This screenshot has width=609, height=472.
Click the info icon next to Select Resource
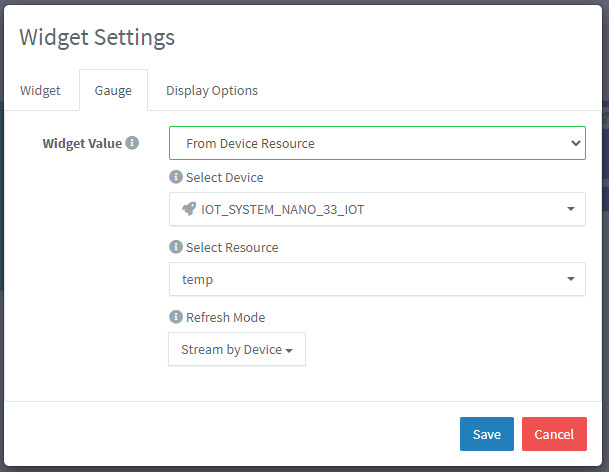click(x=176, y=247)
